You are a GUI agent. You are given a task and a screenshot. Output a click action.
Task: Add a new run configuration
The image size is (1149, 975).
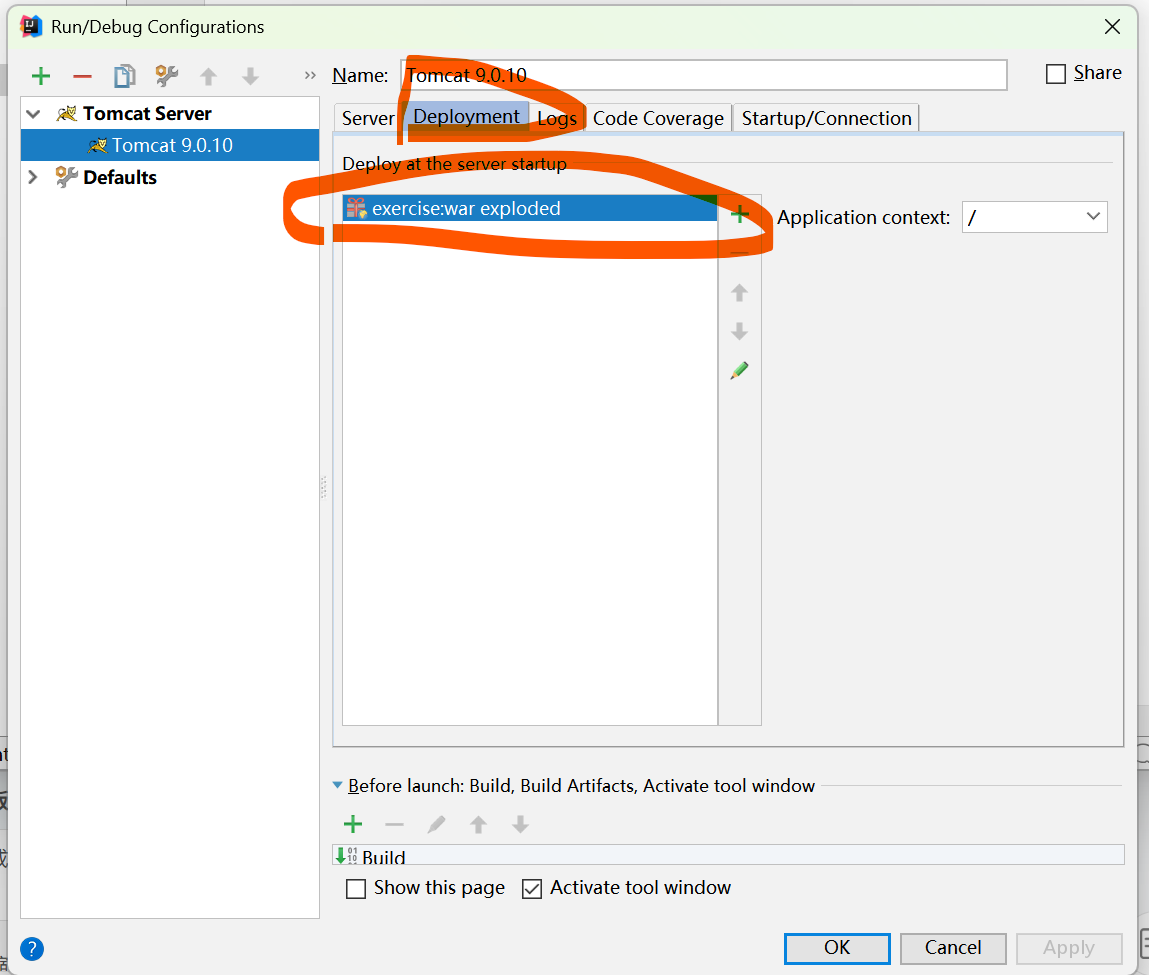point(41,75)
